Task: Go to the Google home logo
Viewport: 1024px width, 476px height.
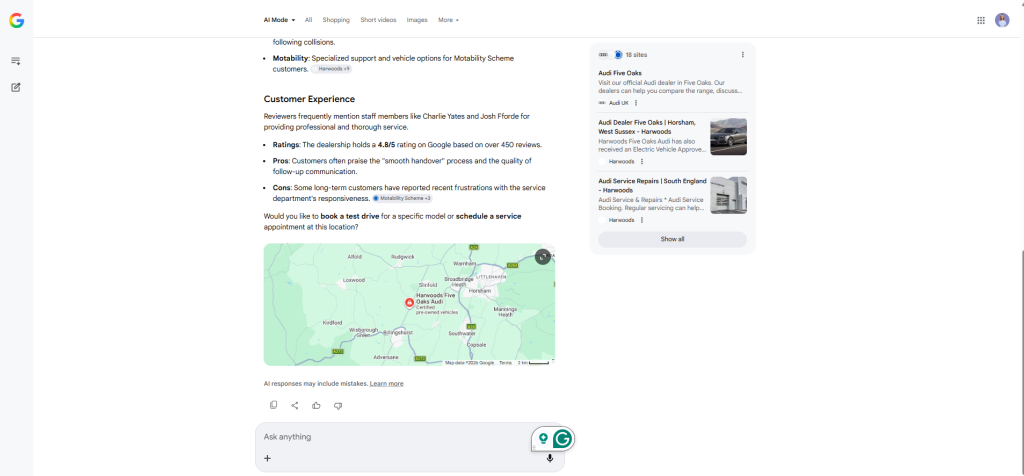Action: coord(16,20)
